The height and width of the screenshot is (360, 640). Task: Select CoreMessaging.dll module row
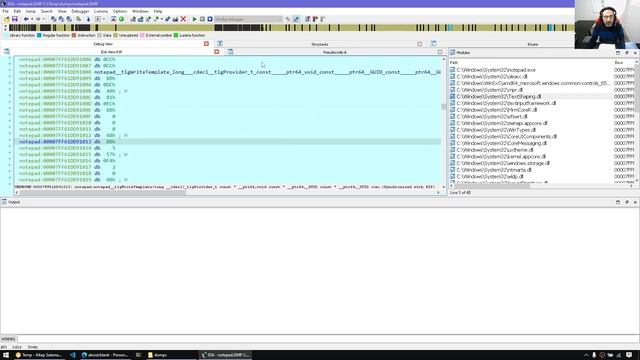coord(543,143)
